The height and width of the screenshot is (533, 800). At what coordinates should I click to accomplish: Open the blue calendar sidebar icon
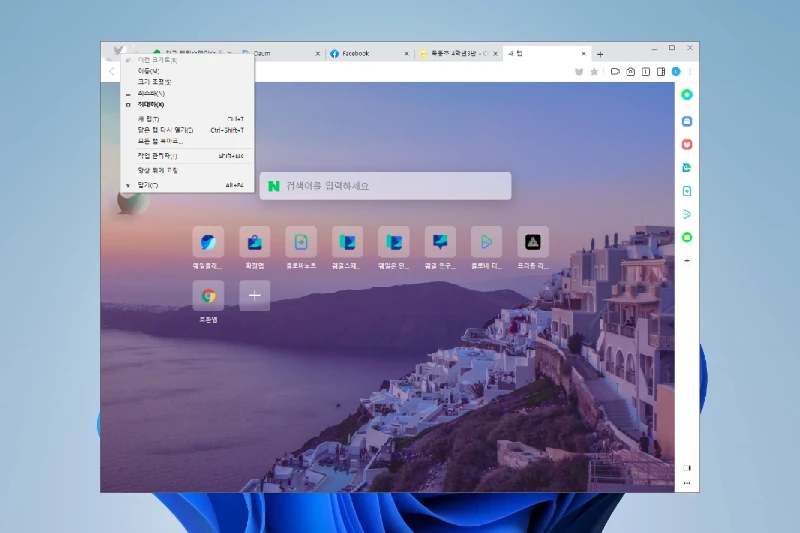coord(687,121)
